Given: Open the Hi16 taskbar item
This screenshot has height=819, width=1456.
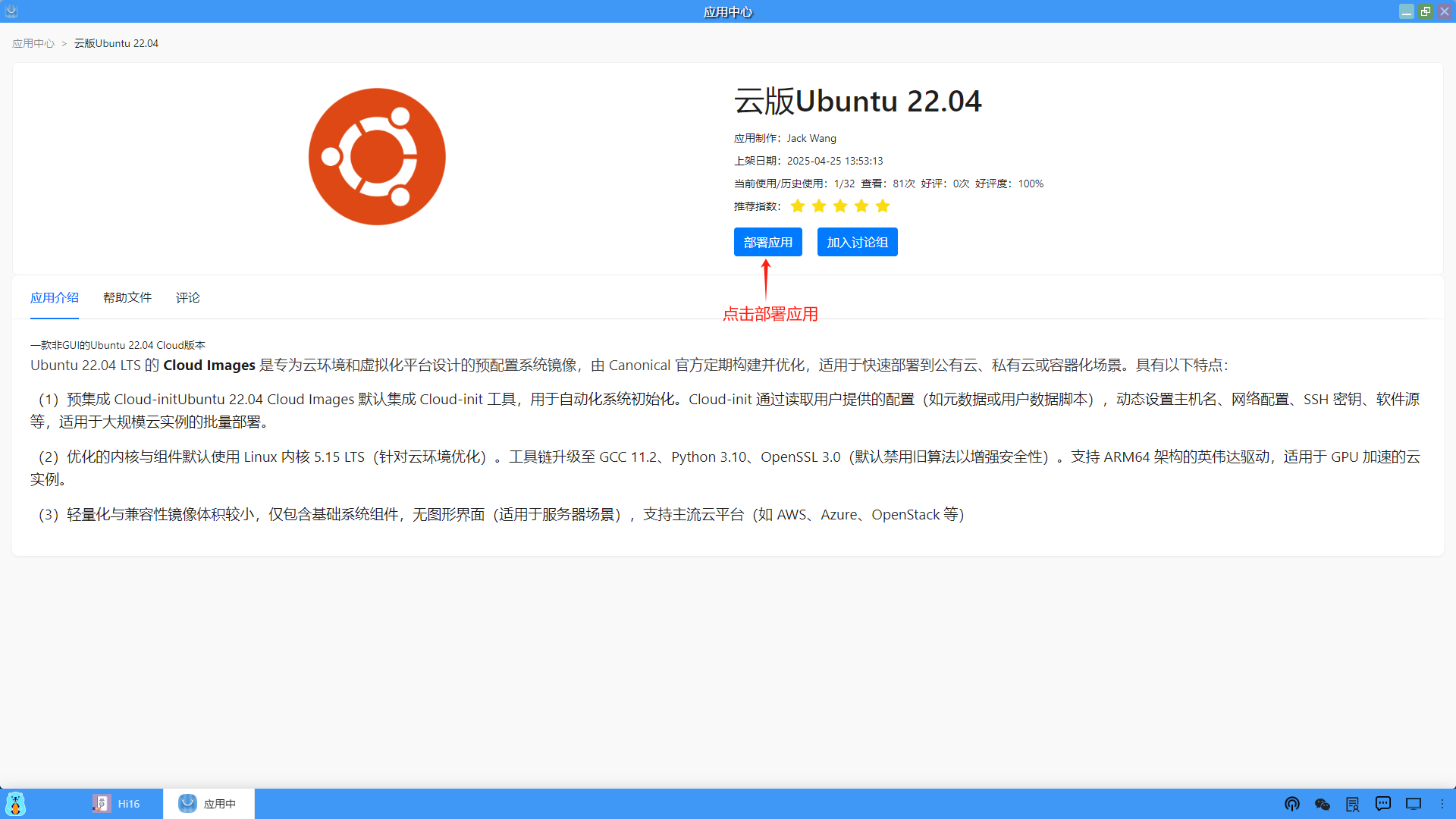Looking at the screenshot, I should [x=117, y=804].
